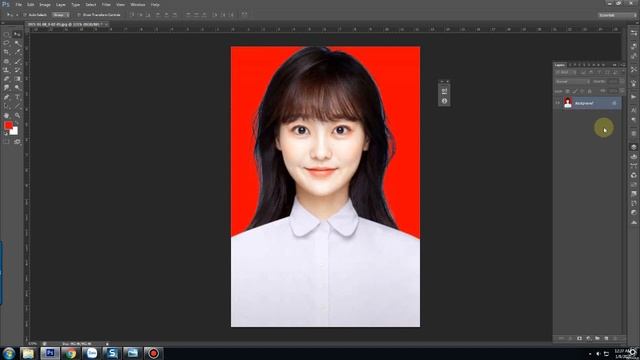Screen dimensions: 640x360
Task: Select the Gradient tool
Action: tap(17, 79)
